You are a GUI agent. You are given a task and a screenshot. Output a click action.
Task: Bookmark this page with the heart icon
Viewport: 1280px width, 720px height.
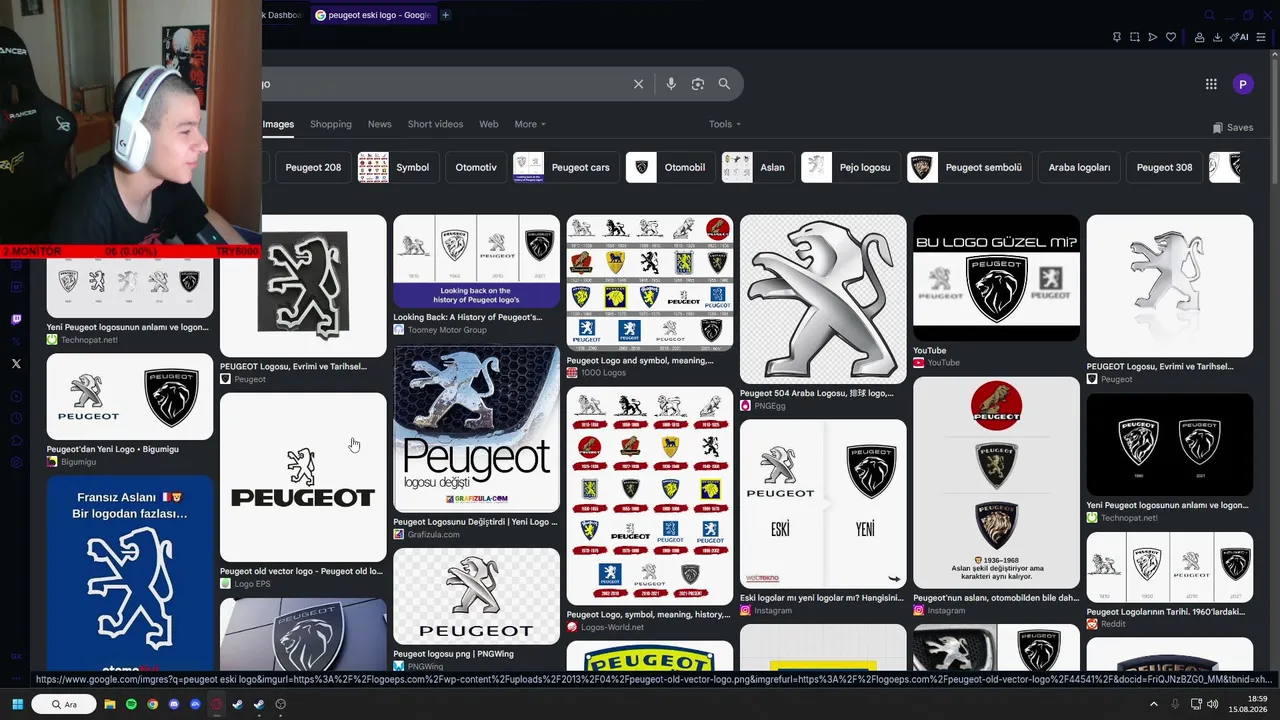point(1171,37)
